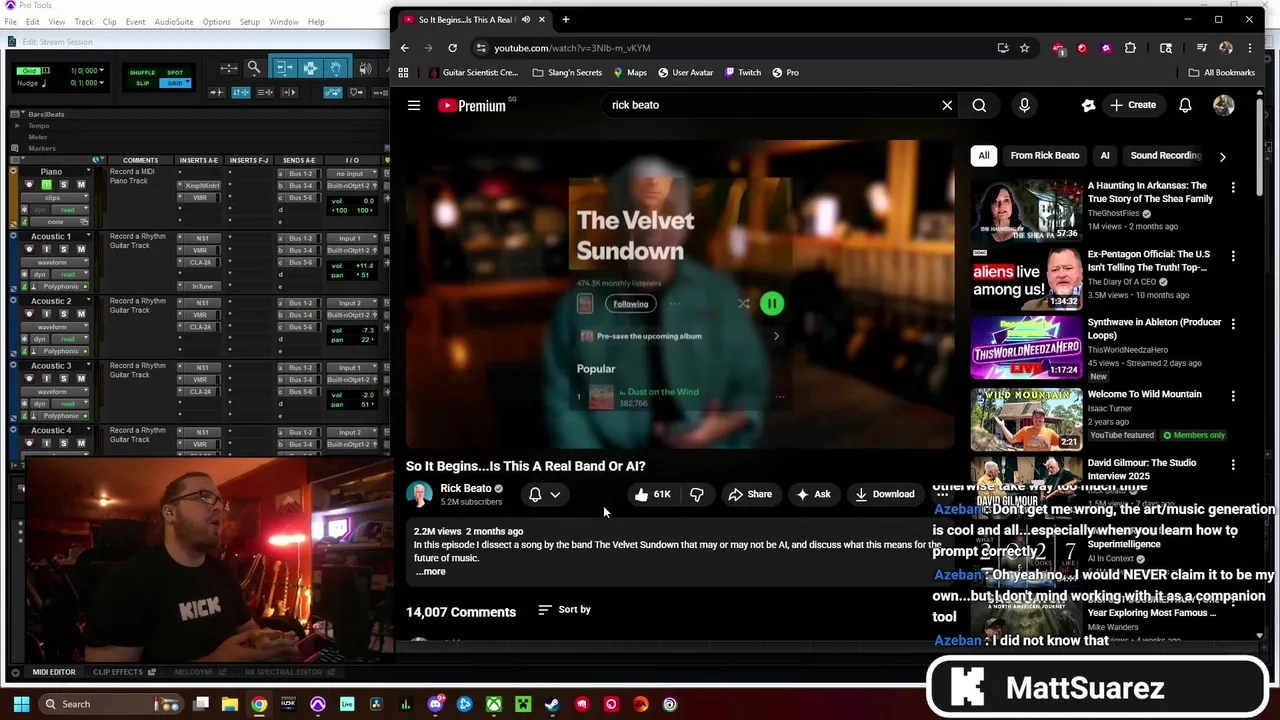Expand the Tempo ruler triangle
Screen dimensions: 1280x720
click(x=17, y=126)
